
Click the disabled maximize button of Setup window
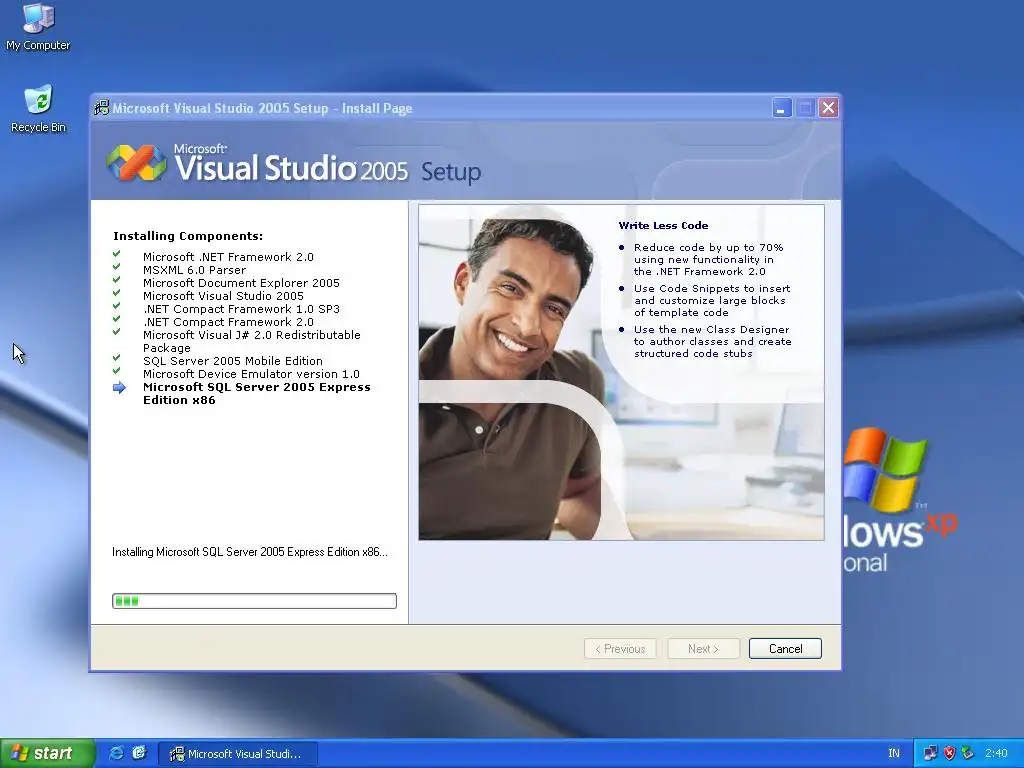click(805, 108)
